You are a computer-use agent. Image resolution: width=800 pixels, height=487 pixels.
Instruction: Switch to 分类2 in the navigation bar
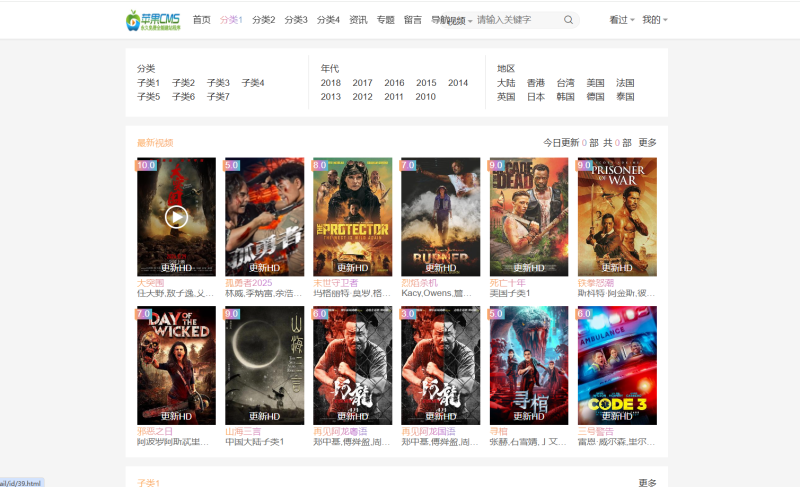click(x=263, y=20)
